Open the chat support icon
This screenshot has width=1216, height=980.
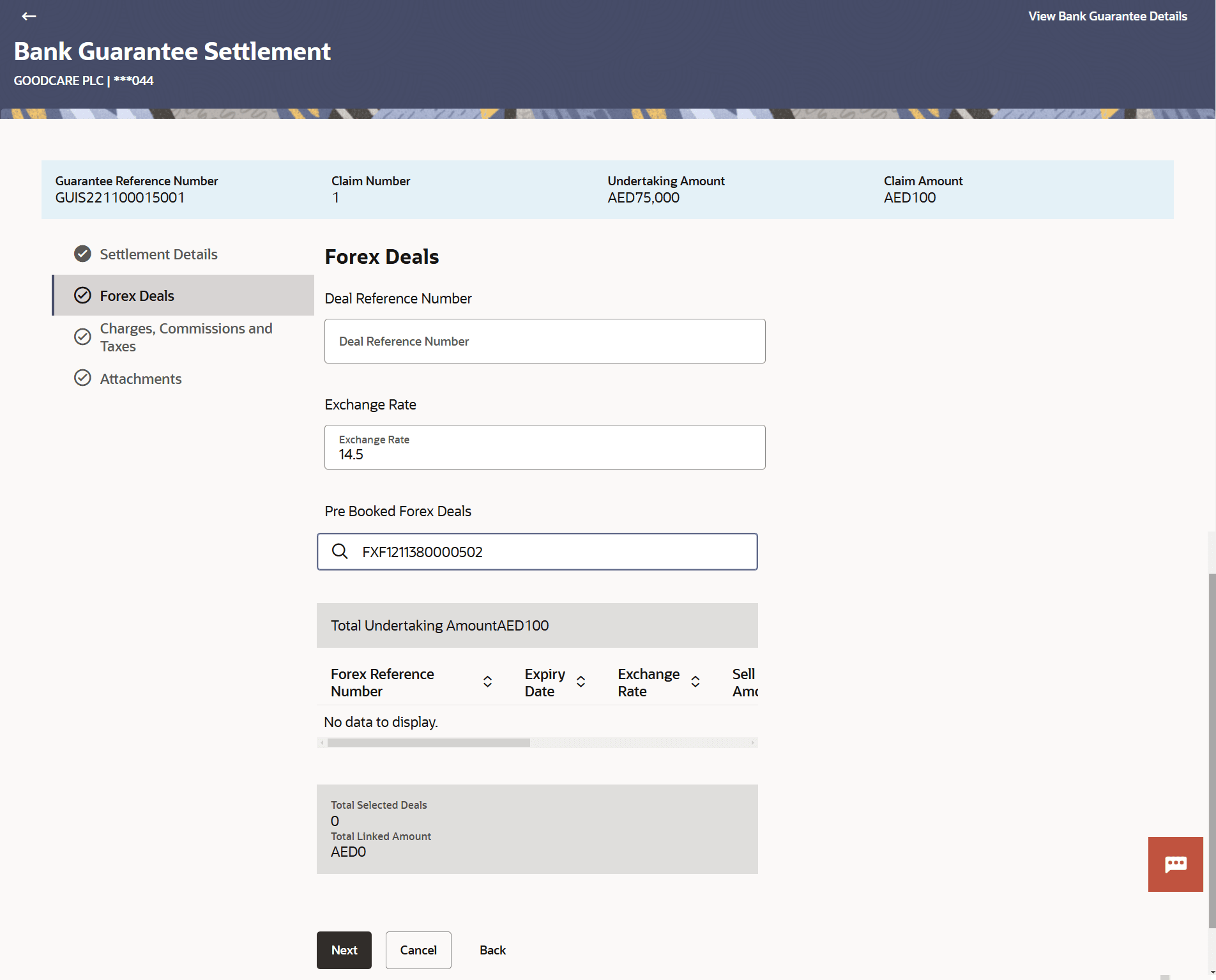point(1175,864)
